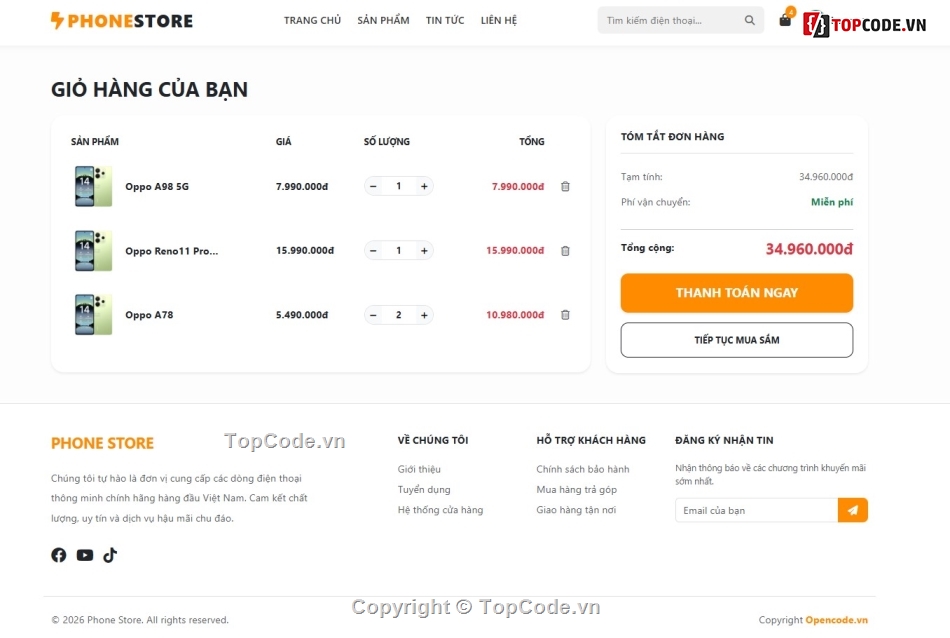This screenshot has width=950, height=638.
Task: Open the LIÊN HỆ menu item
Action: pyautogui.click(x=498, y=20)
